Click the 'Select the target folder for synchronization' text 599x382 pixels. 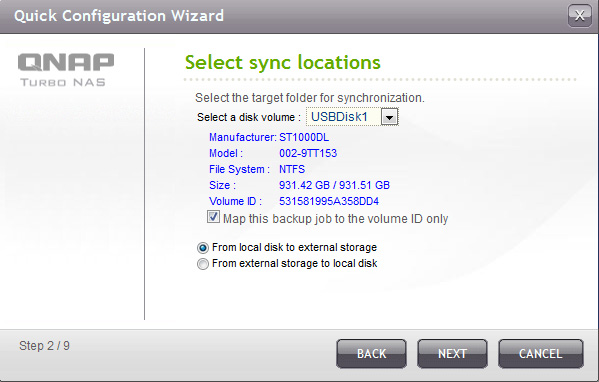(x=310, y=98)
